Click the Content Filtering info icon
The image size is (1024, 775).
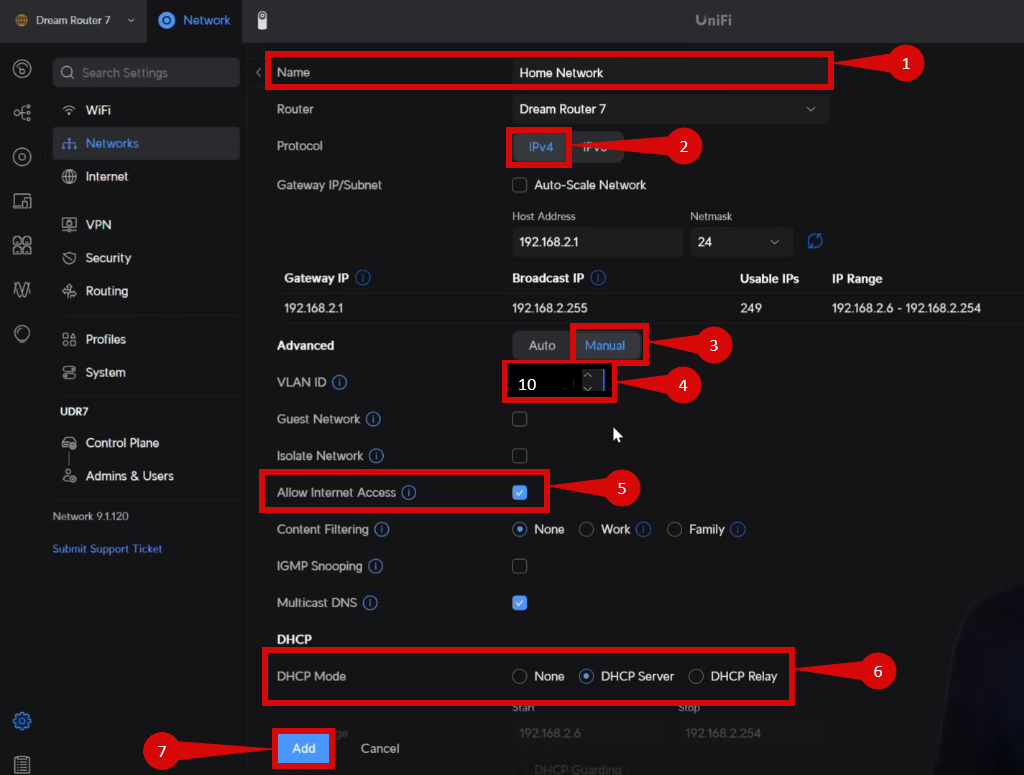coord(382,529)
